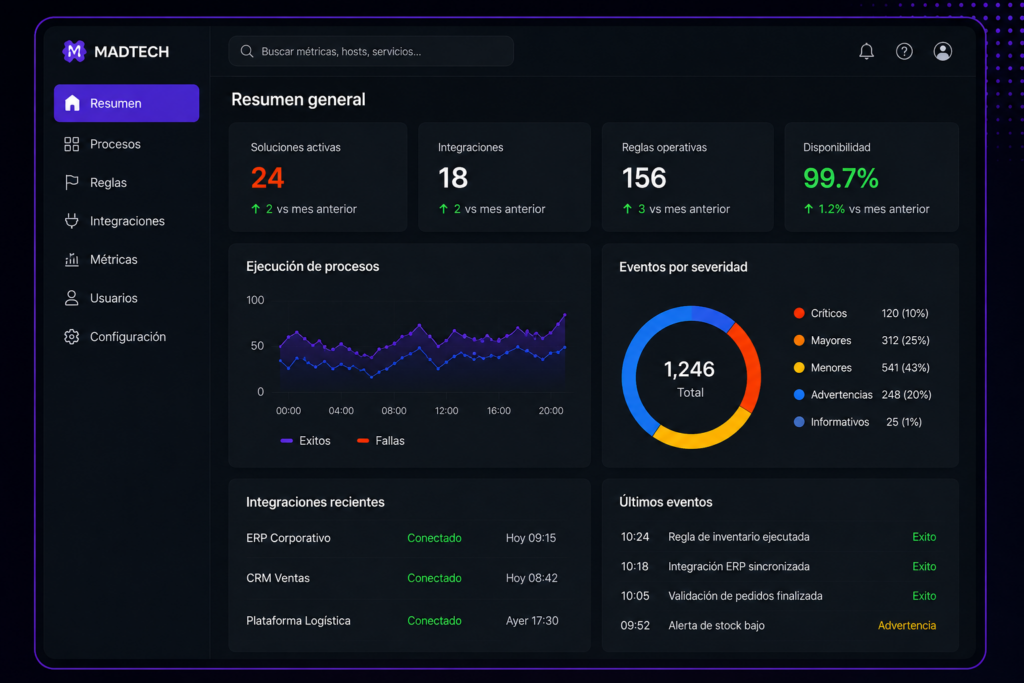Click the Mayores orange legend dot
Viewport: 1024px width, 683px height.
coord(799,340)
